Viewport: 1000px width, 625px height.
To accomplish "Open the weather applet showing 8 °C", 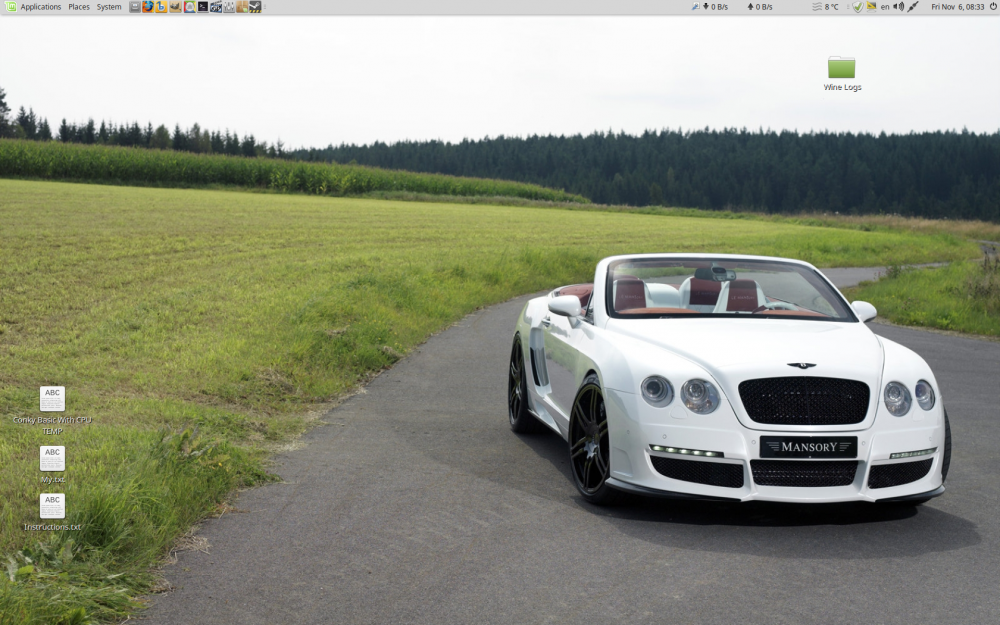I will (825, 7).
